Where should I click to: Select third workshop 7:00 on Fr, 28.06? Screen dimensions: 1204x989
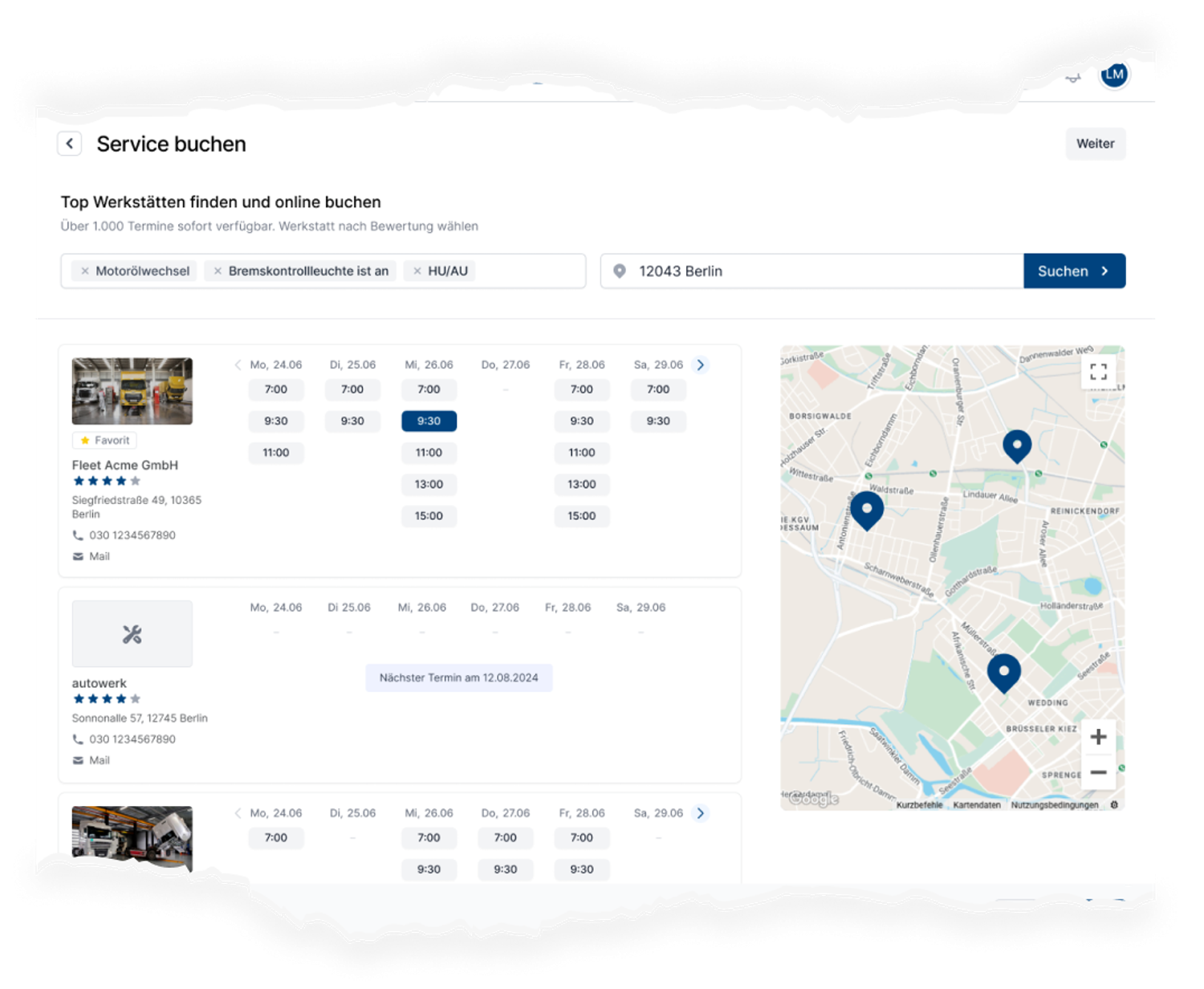[582, 837]
